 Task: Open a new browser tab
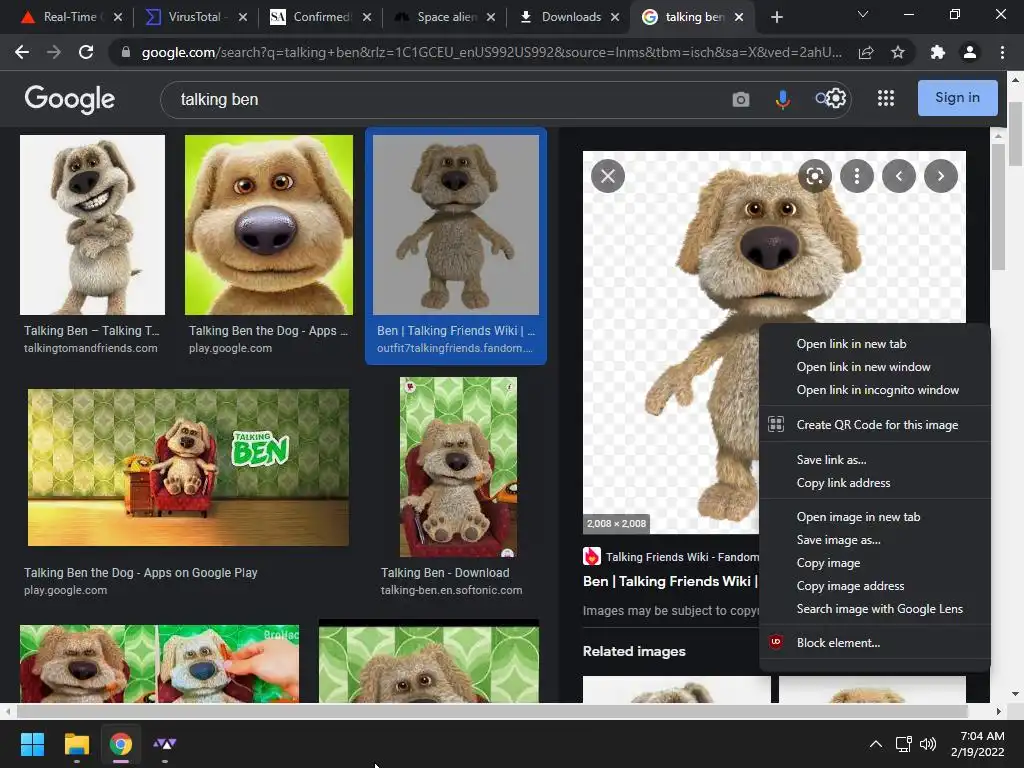point(776,17)
